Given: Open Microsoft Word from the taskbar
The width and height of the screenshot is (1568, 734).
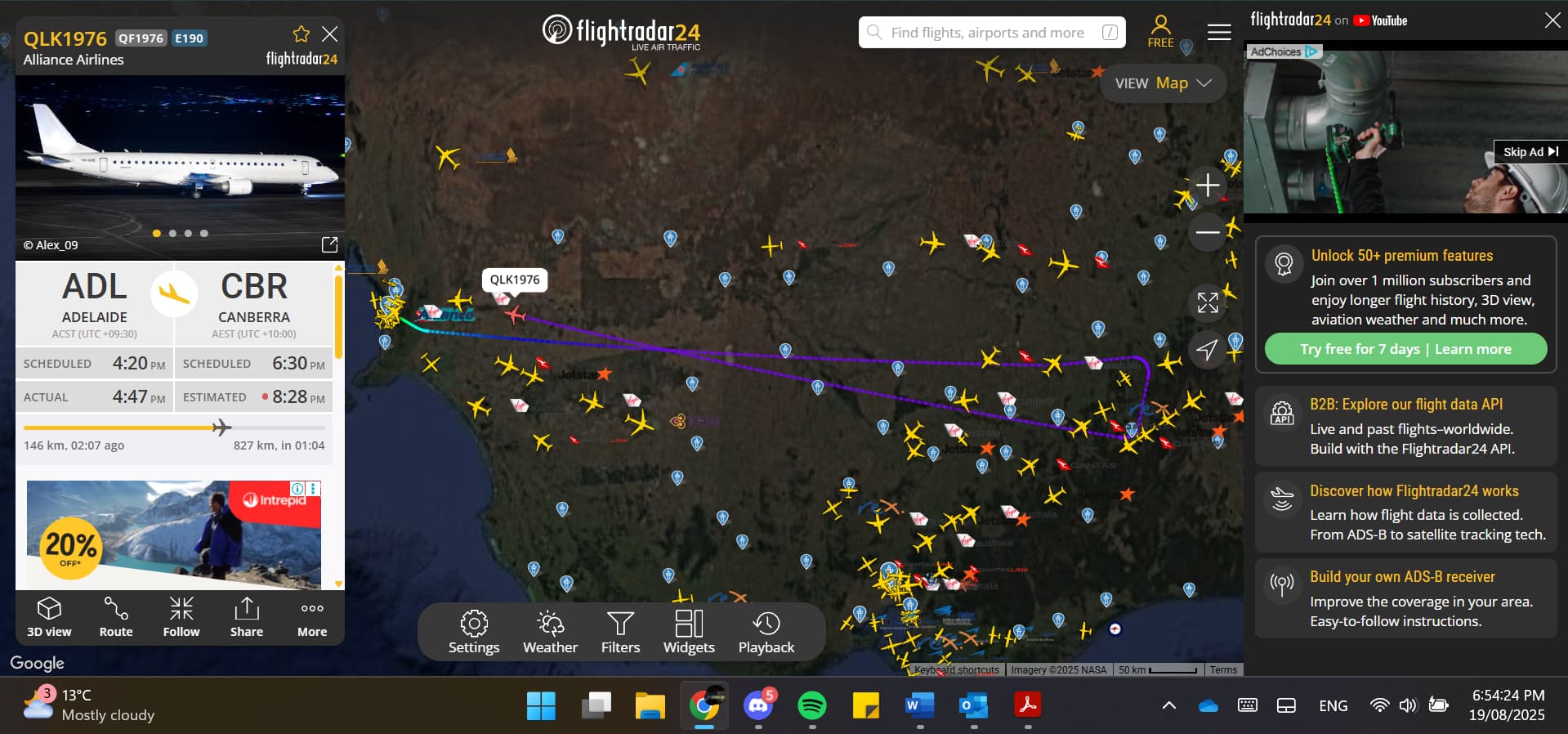Looking at the screenshot, I should (919, 705).
